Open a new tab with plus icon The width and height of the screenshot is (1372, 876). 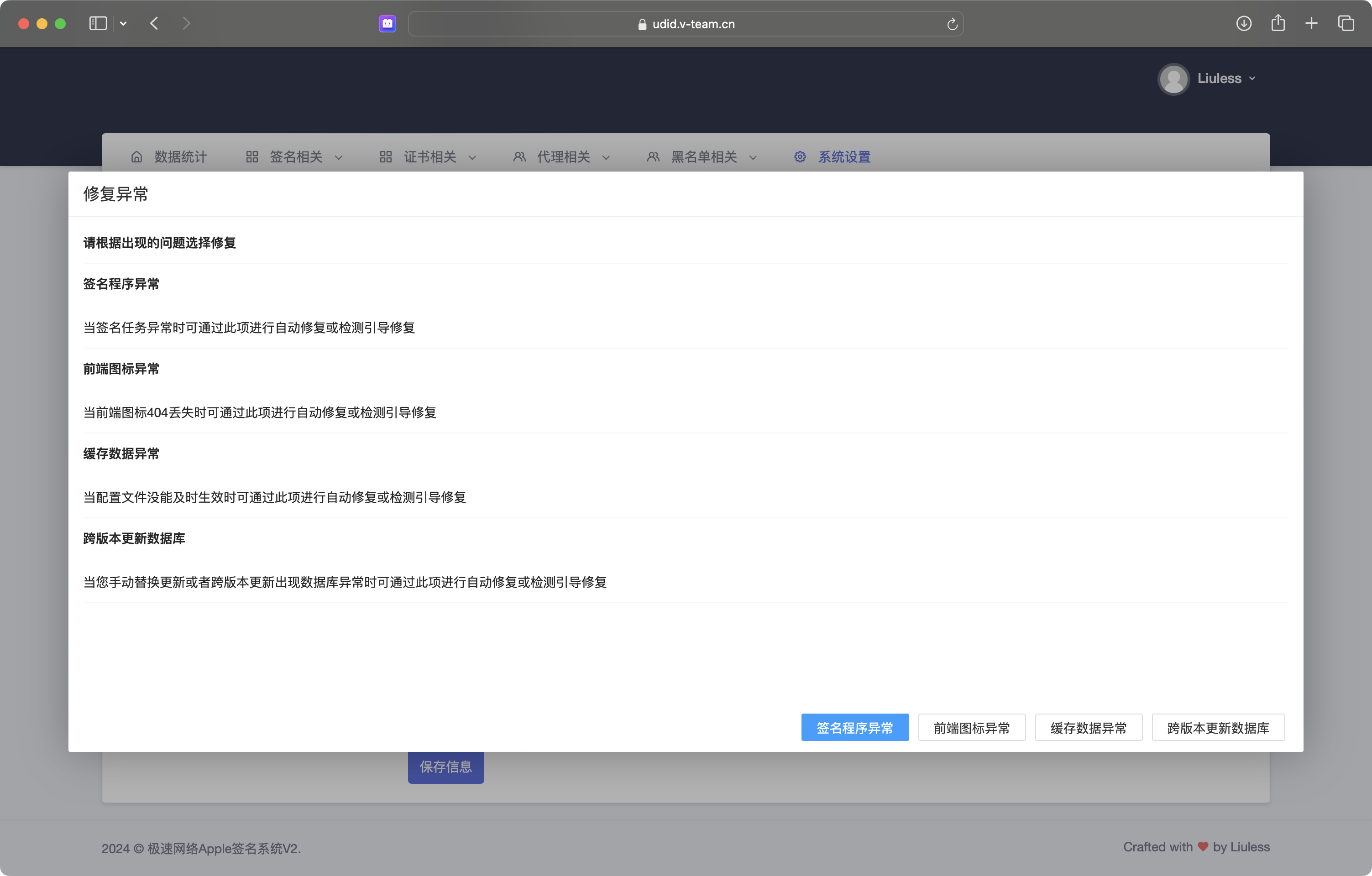[1311, 23]
